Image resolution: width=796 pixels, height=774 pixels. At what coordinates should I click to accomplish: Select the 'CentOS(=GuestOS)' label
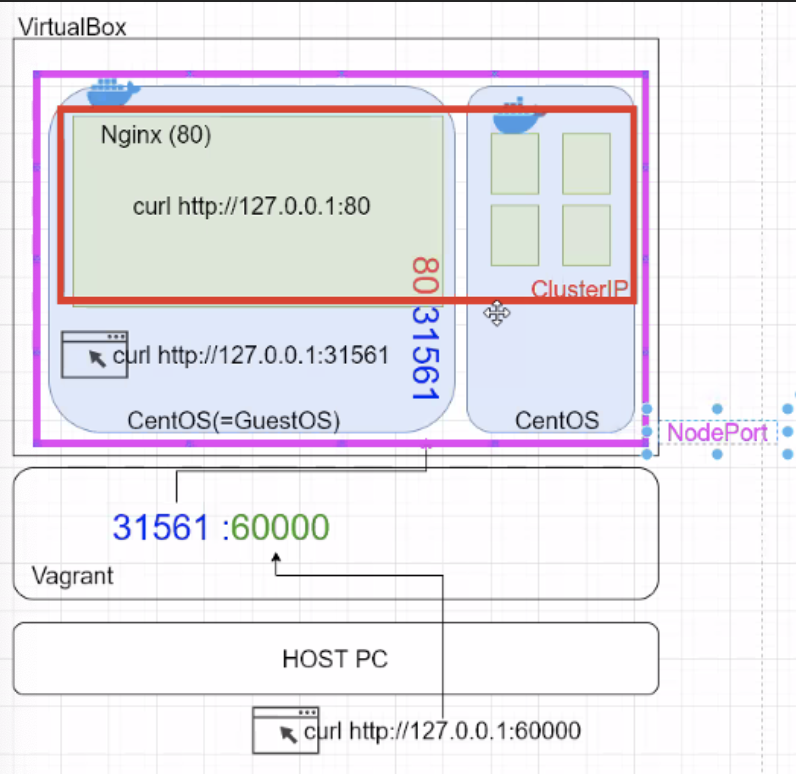(x=234, y=421)
